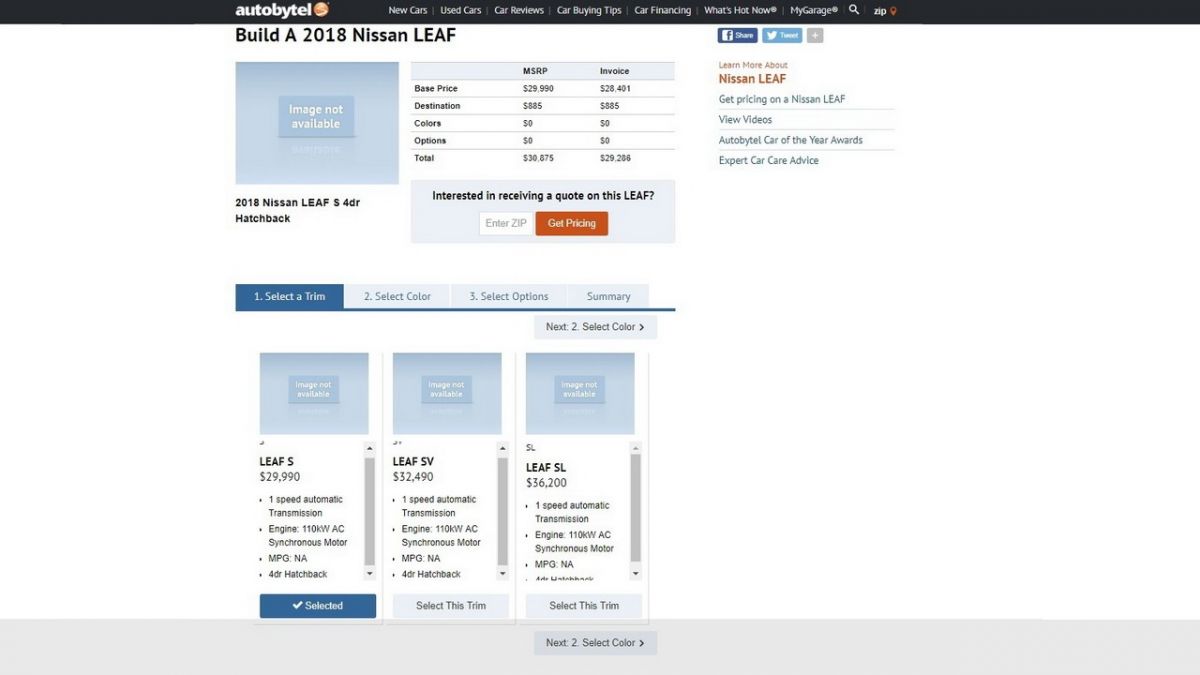Click the Selected button under LEAF S
Image resolution: width=1200 pixels, height=675 pixels.
point(318,606)
